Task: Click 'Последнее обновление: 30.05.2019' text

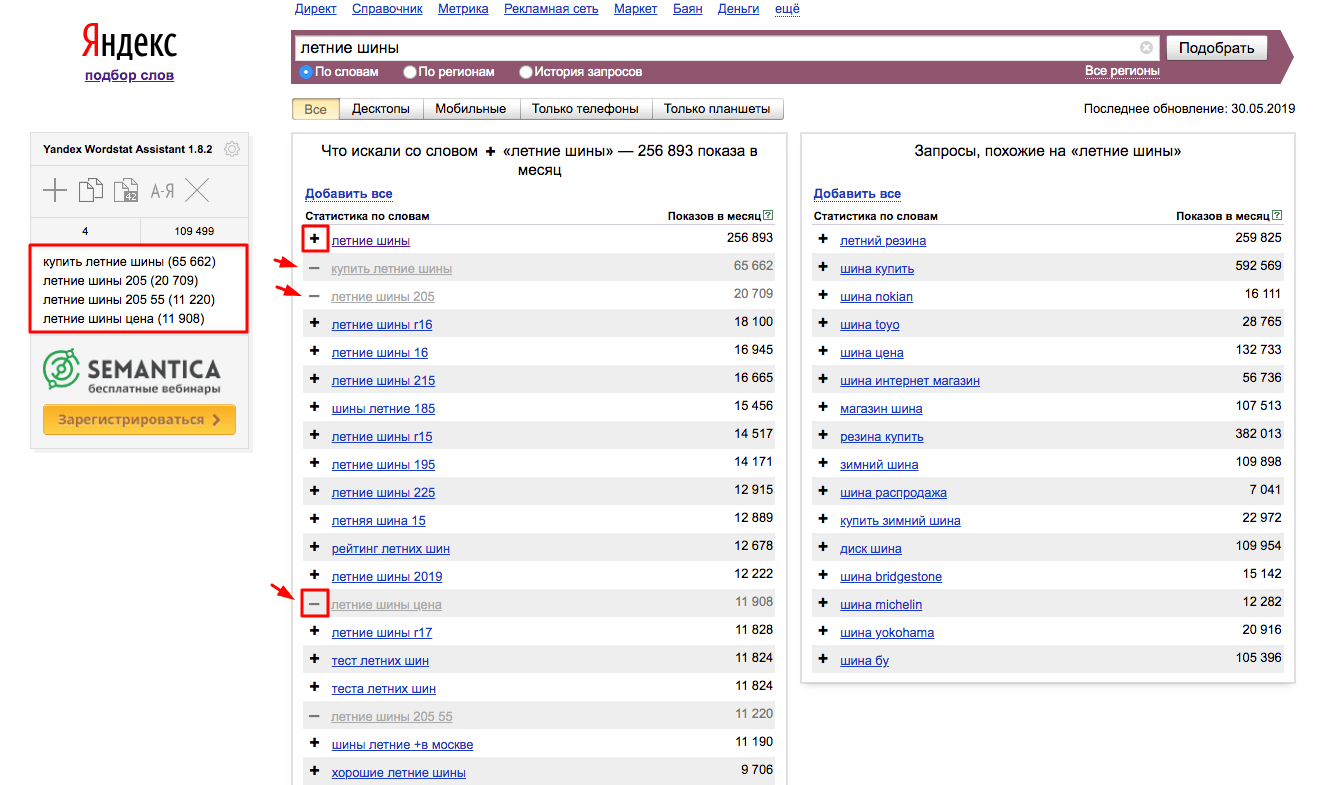Action: pyautogui.click(x=1189, y=108)
